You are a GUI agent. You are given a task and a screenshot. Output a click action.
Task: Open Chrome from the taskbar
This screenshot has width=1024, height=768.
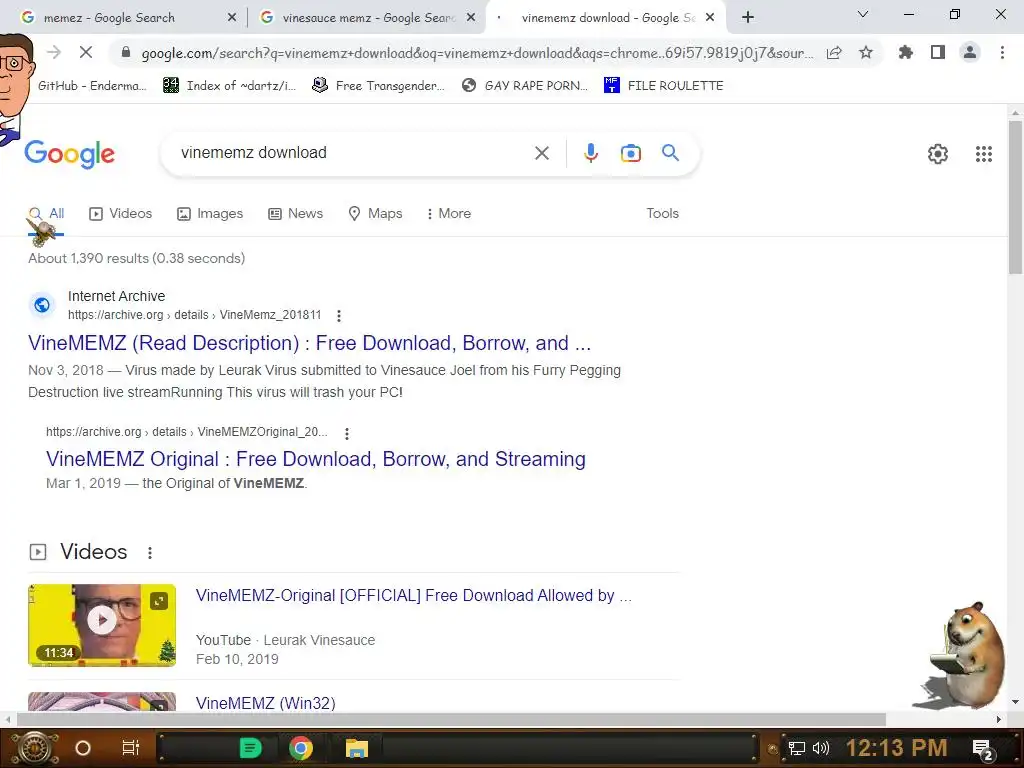(x=300, y=748)
